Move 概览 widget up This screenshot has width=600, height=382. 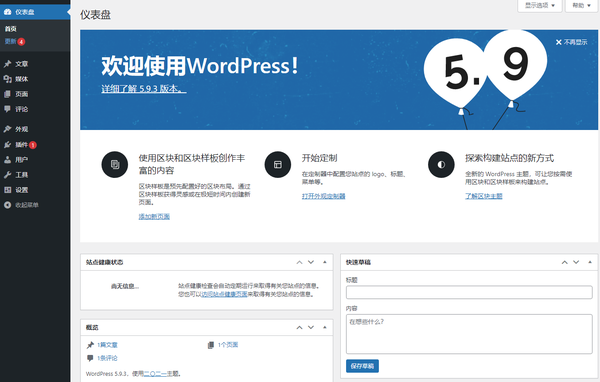(299, 327)
